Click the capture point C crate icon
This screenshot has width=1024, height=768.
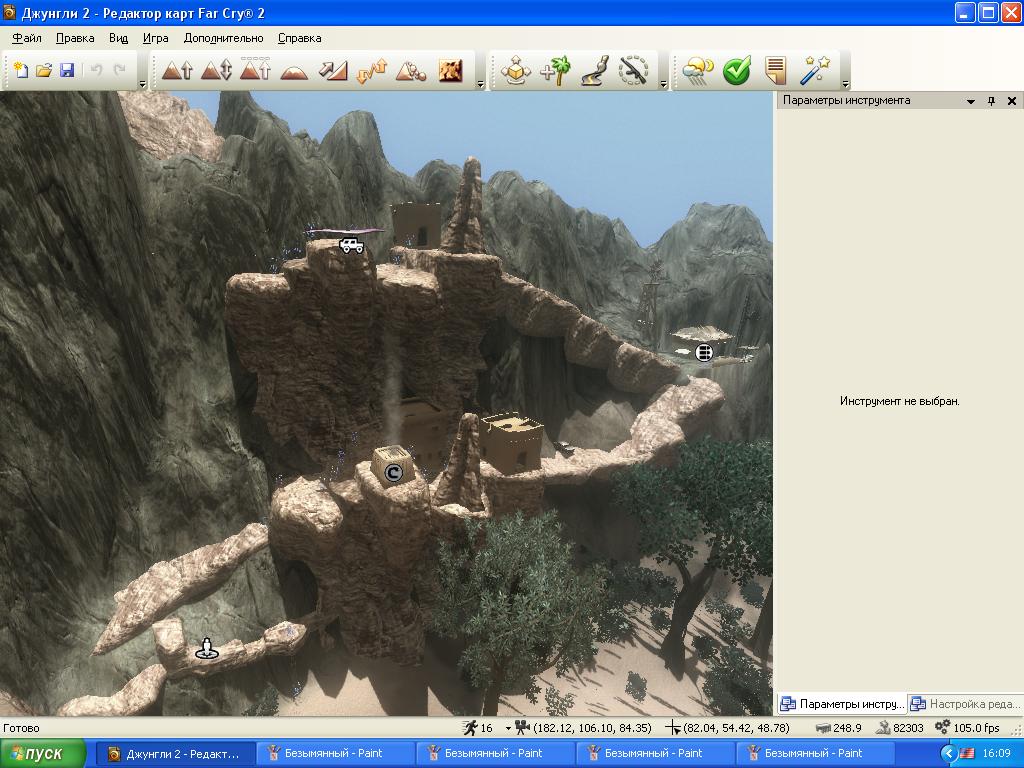click(393, 472)
